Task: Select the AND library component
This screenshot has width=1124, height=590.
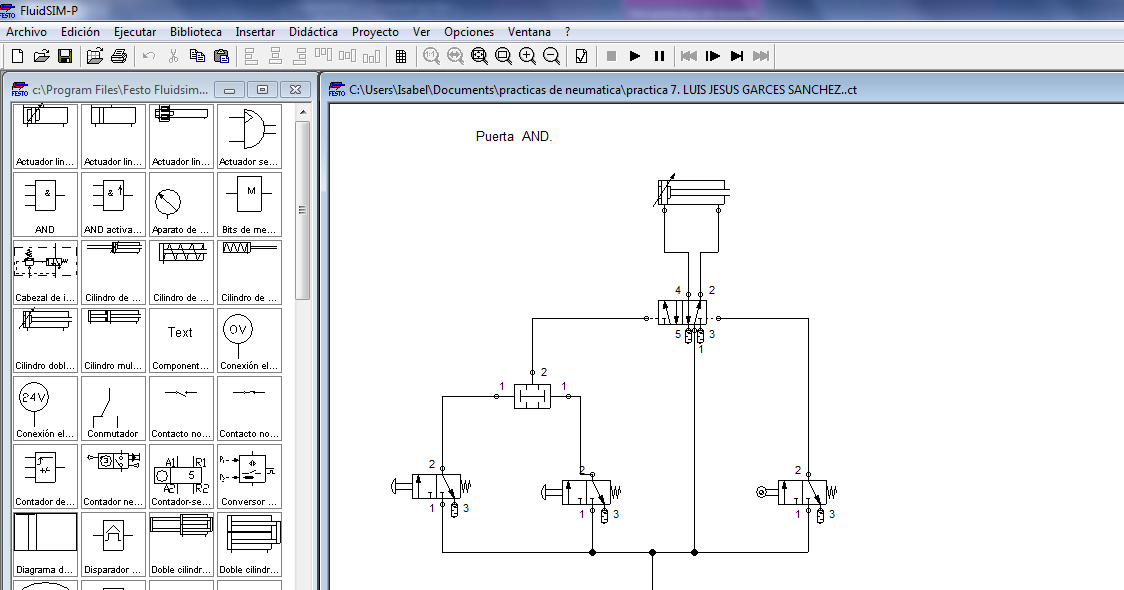Action: click(x=45, y=204)
